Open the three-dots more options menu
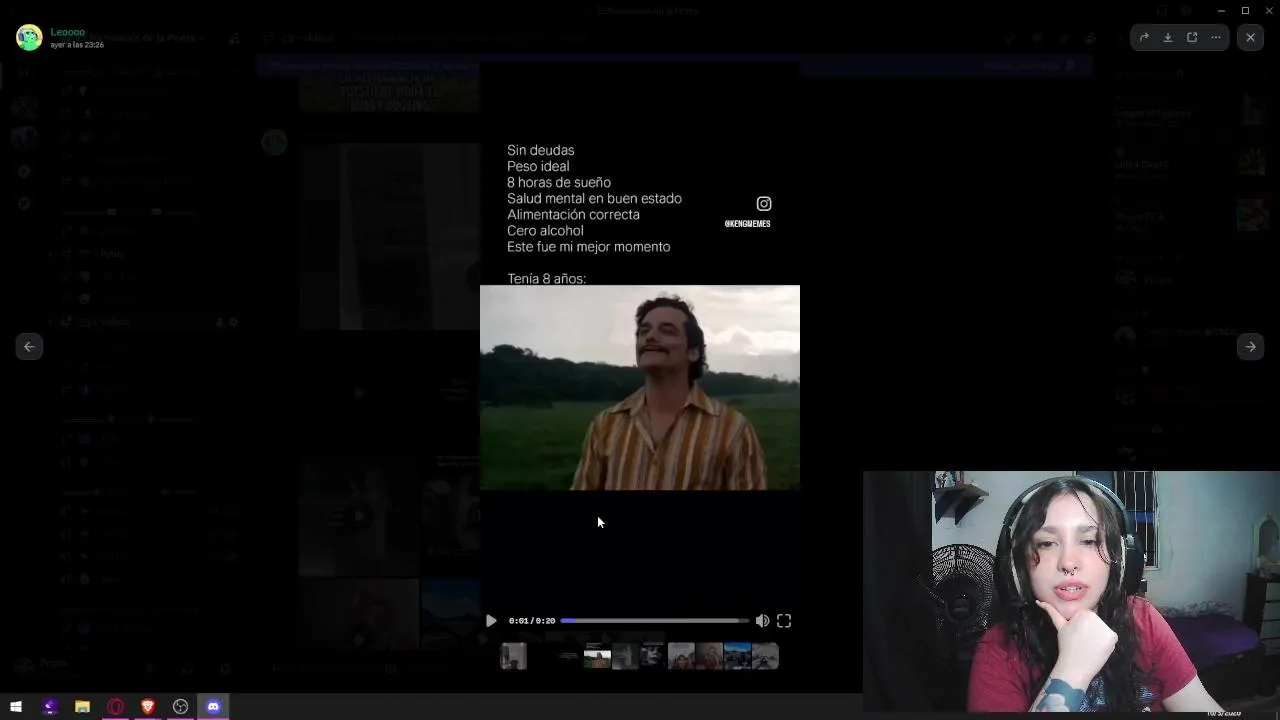Screen dimensions: 1280x720 [1216, 37]
